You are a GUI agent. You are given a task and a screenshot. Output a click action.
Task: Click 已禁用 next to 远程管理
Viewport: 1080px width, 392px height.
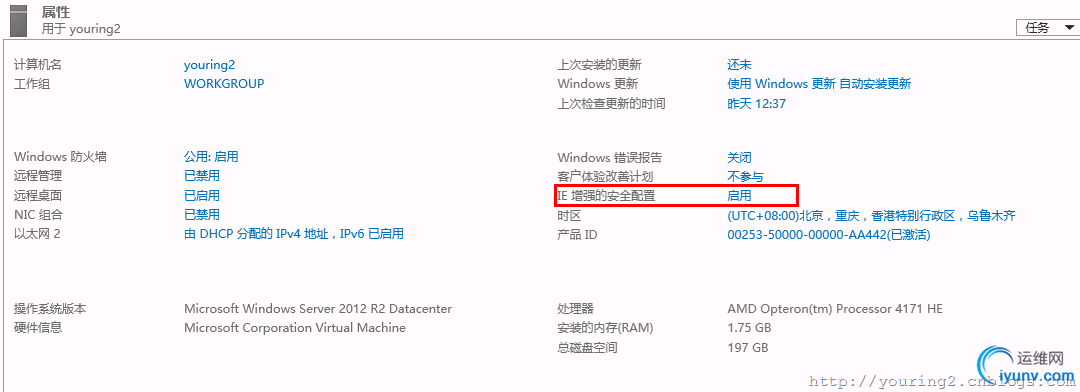tap(202, 176)
